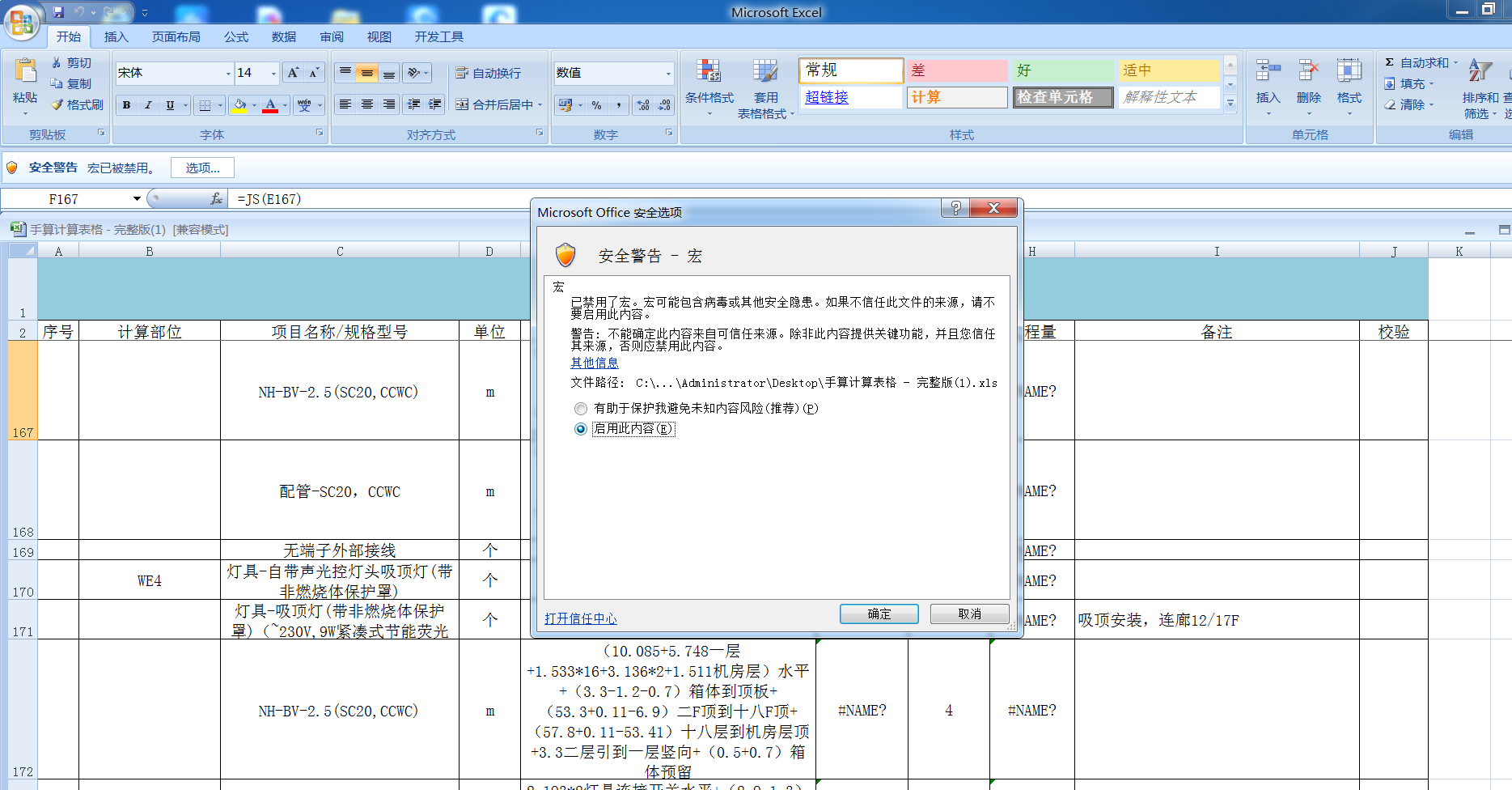Open the Home (开始) ribbon tab
The image size is (1512, 790).
tap(68, 36)
